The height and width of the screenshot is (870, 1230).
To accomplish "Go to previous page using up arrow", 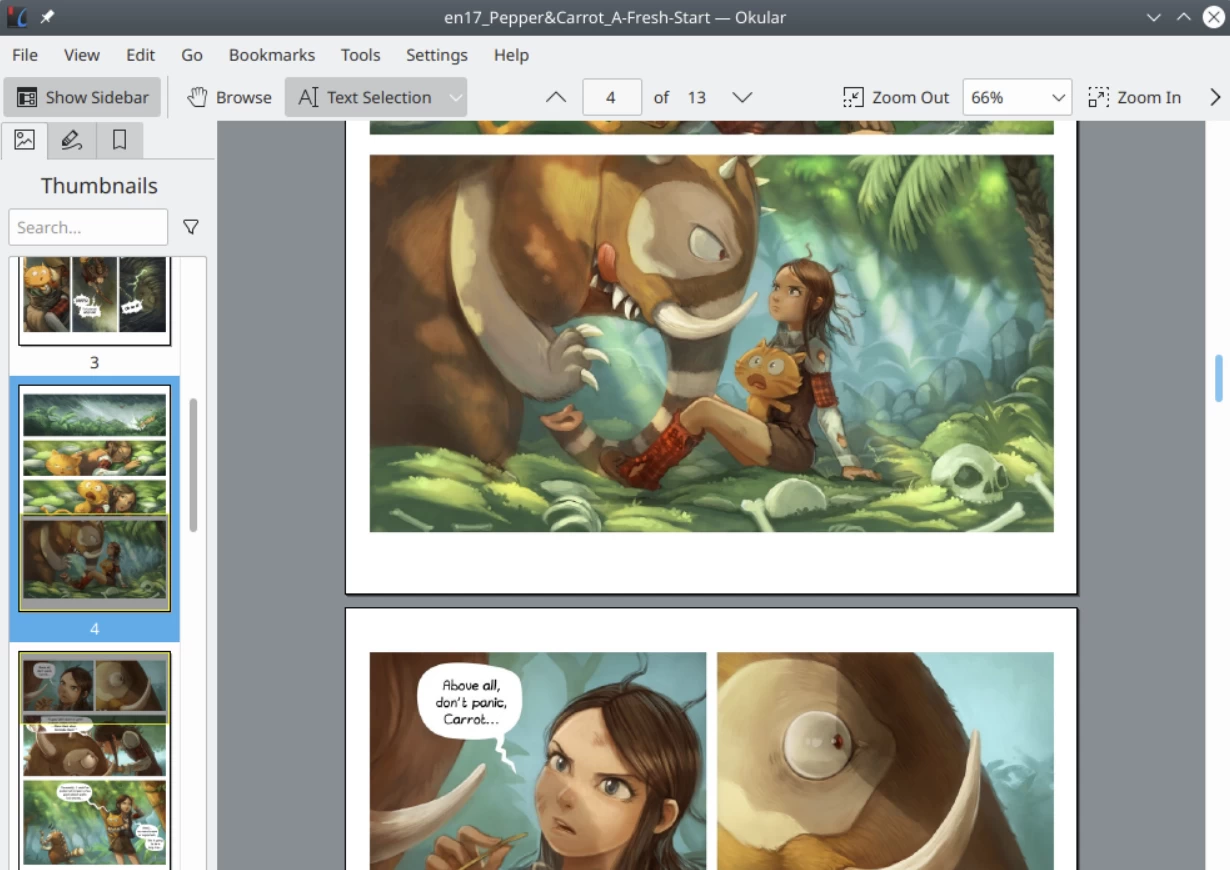I will pos(556,97).
